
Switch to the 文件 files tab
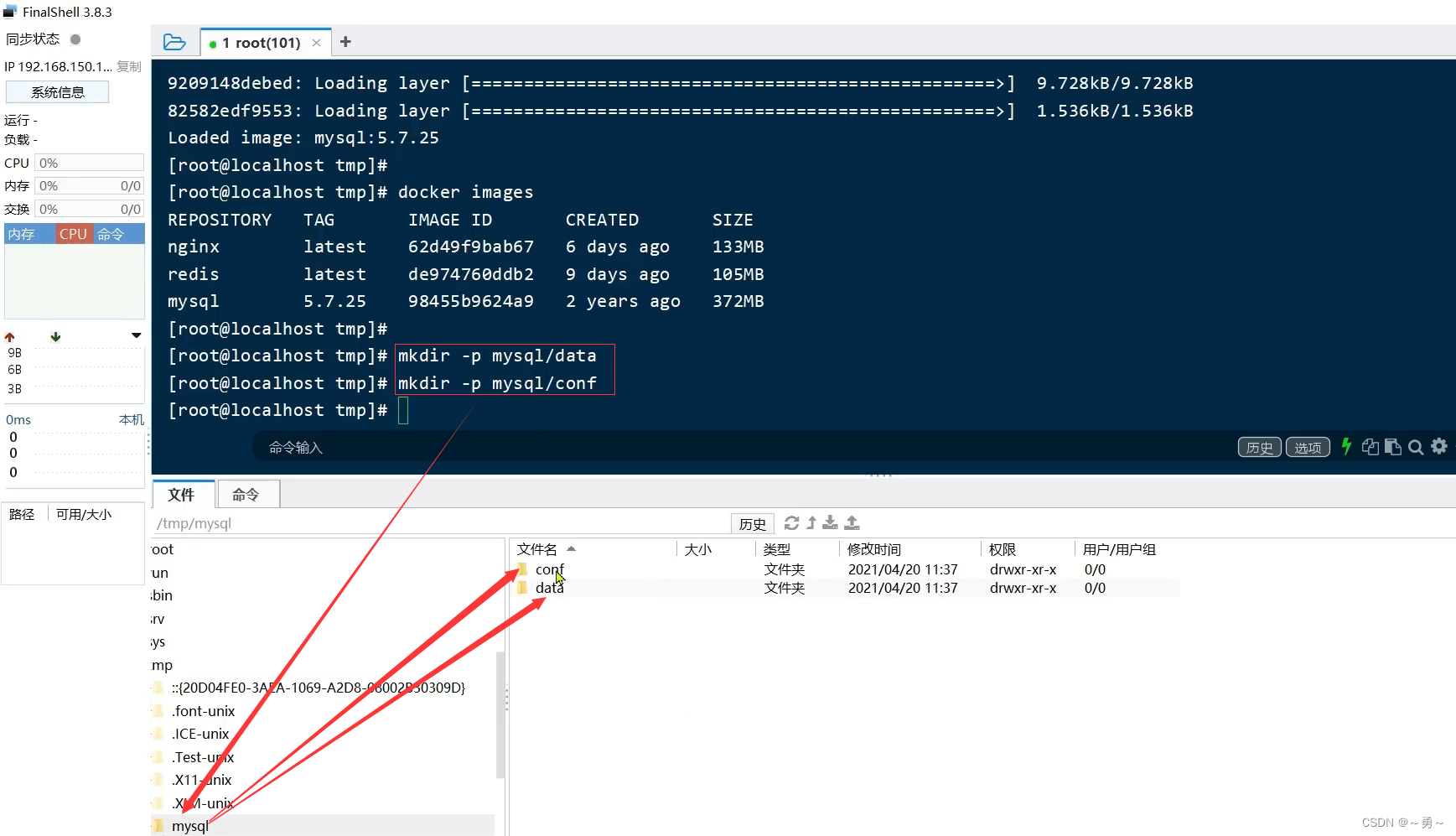click(x=182, y=495)
